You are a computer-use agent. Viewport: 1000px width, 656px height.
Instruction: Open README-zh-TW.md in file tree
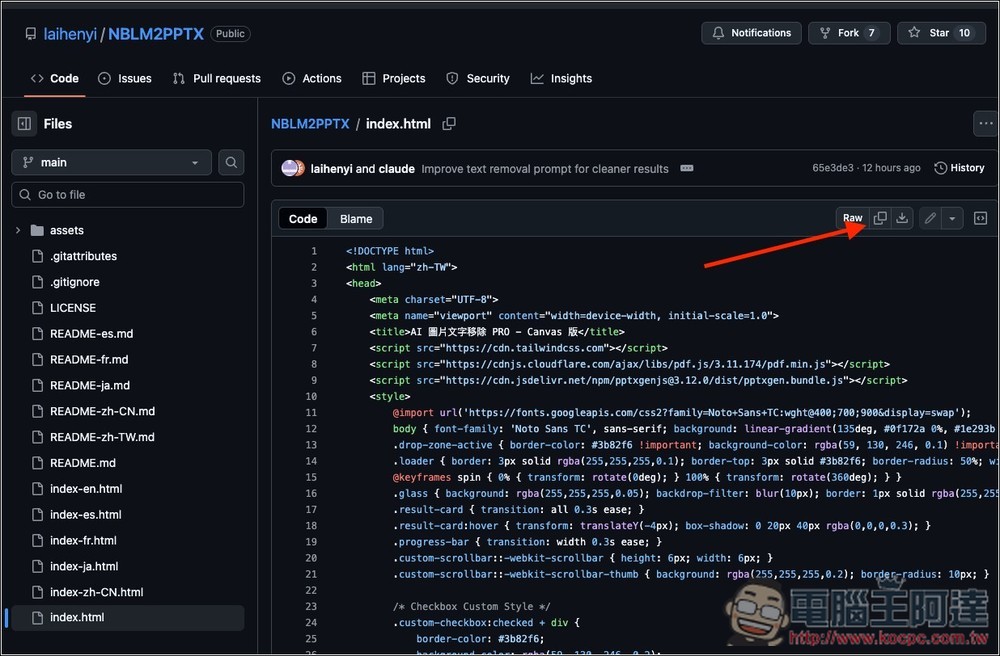(102, 437)
